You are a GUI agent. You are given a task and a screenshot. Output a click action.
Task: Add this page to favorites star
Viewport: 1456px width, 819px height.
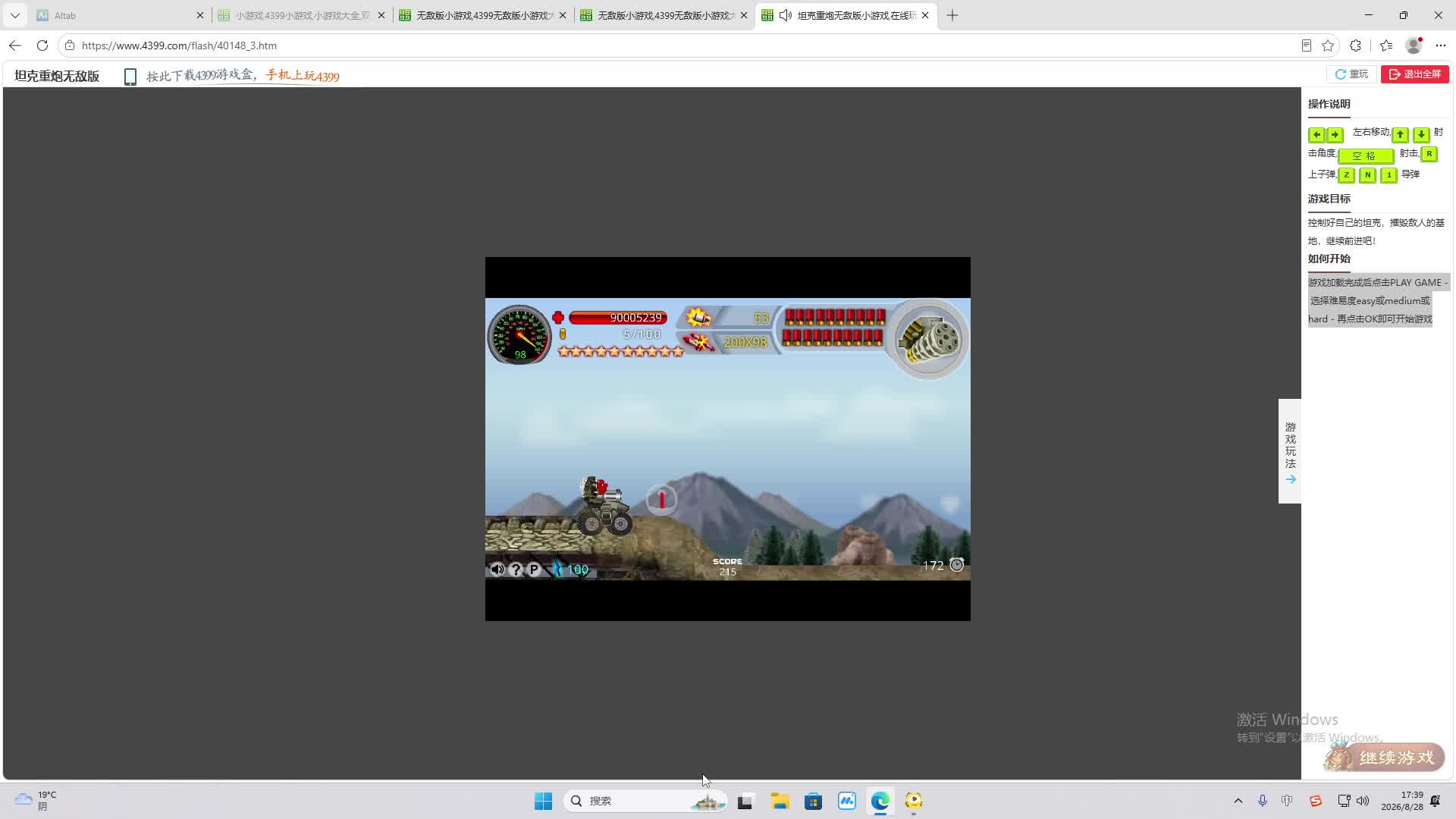pyautogui.click(x=1328, y=45)
